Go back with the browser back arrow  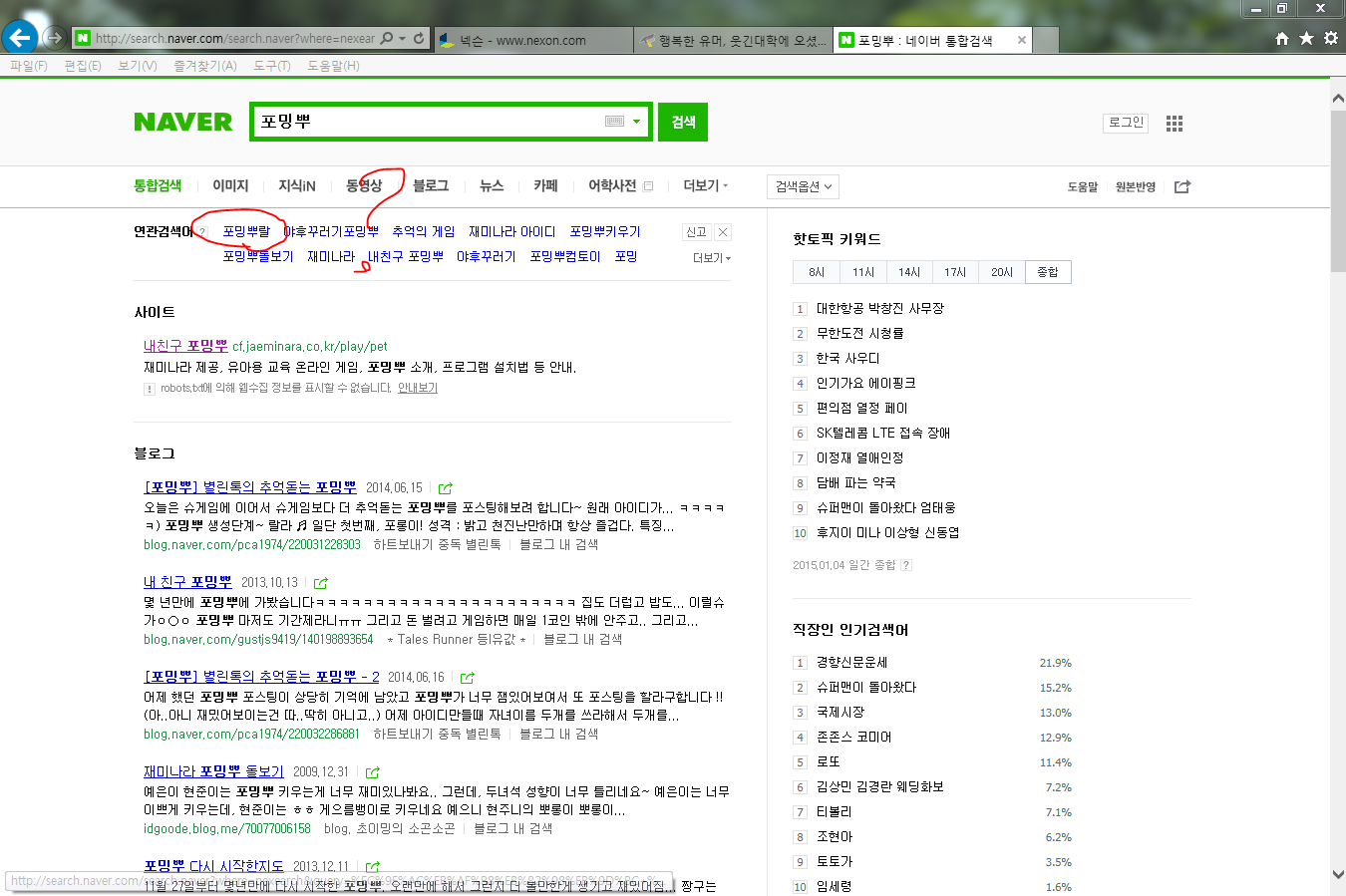tap(20, 38)
